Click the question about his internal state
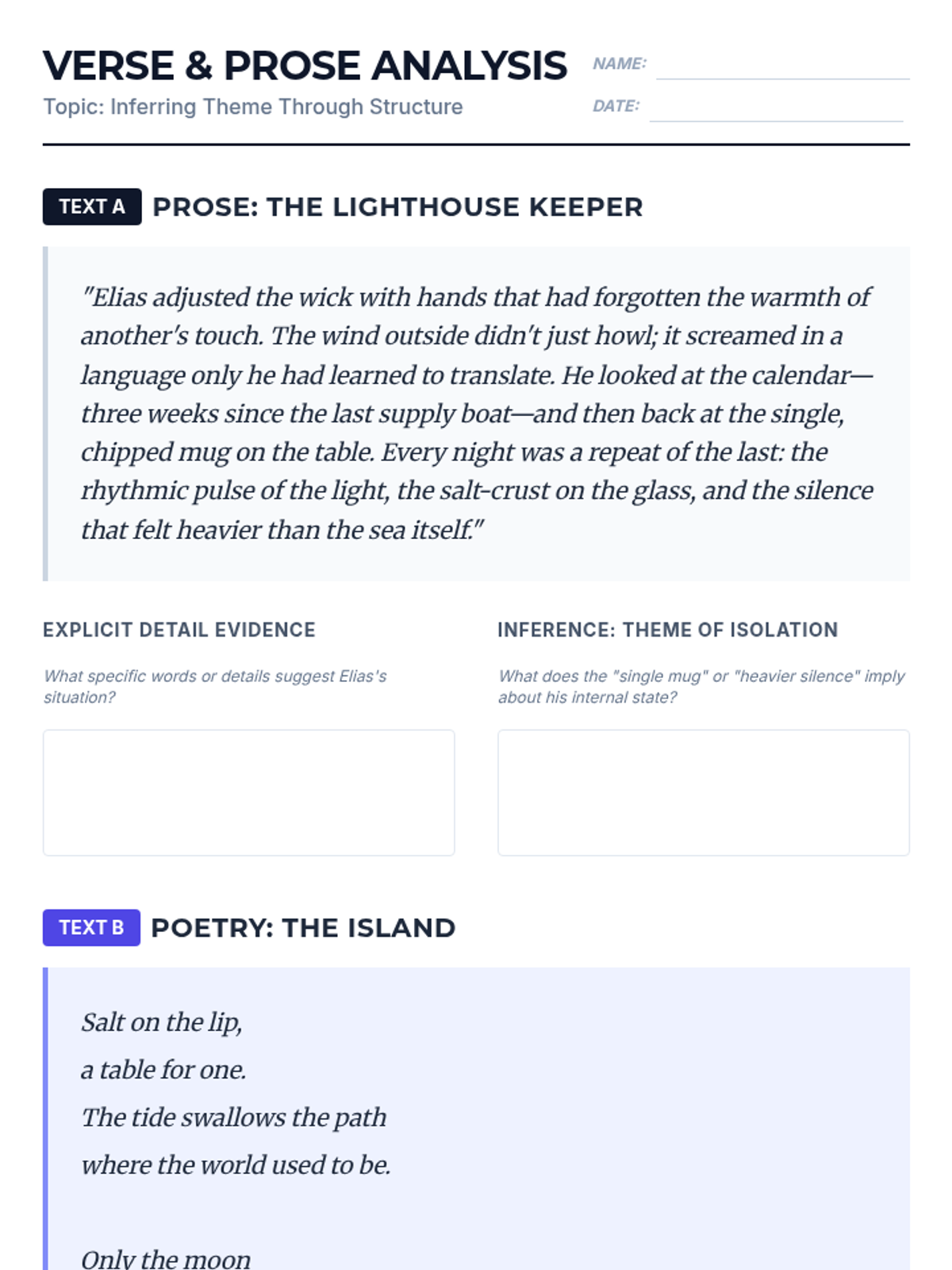952x1270 pixels. 701,687
